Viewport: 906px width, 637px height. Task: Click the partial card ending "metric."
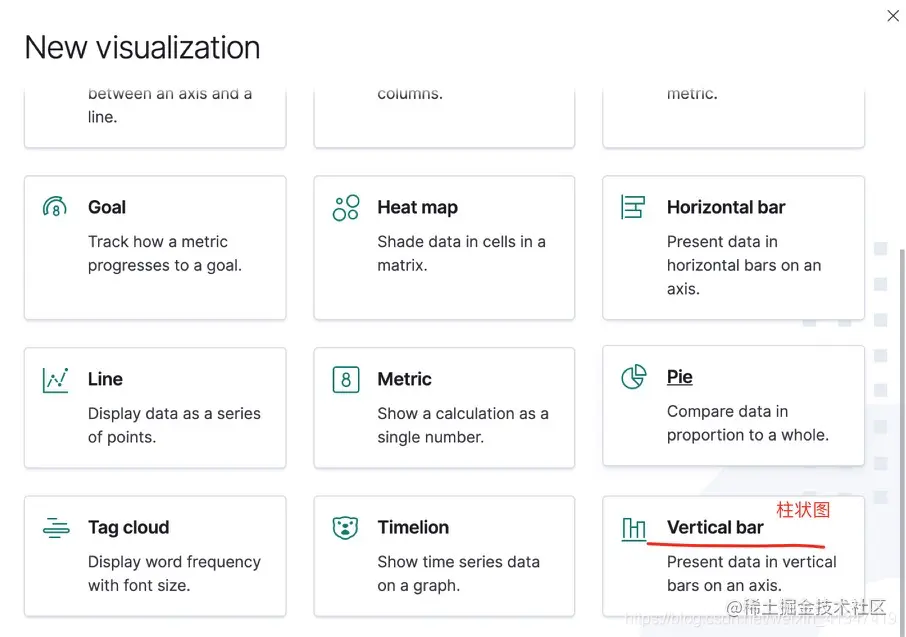[x=733, y=118]
